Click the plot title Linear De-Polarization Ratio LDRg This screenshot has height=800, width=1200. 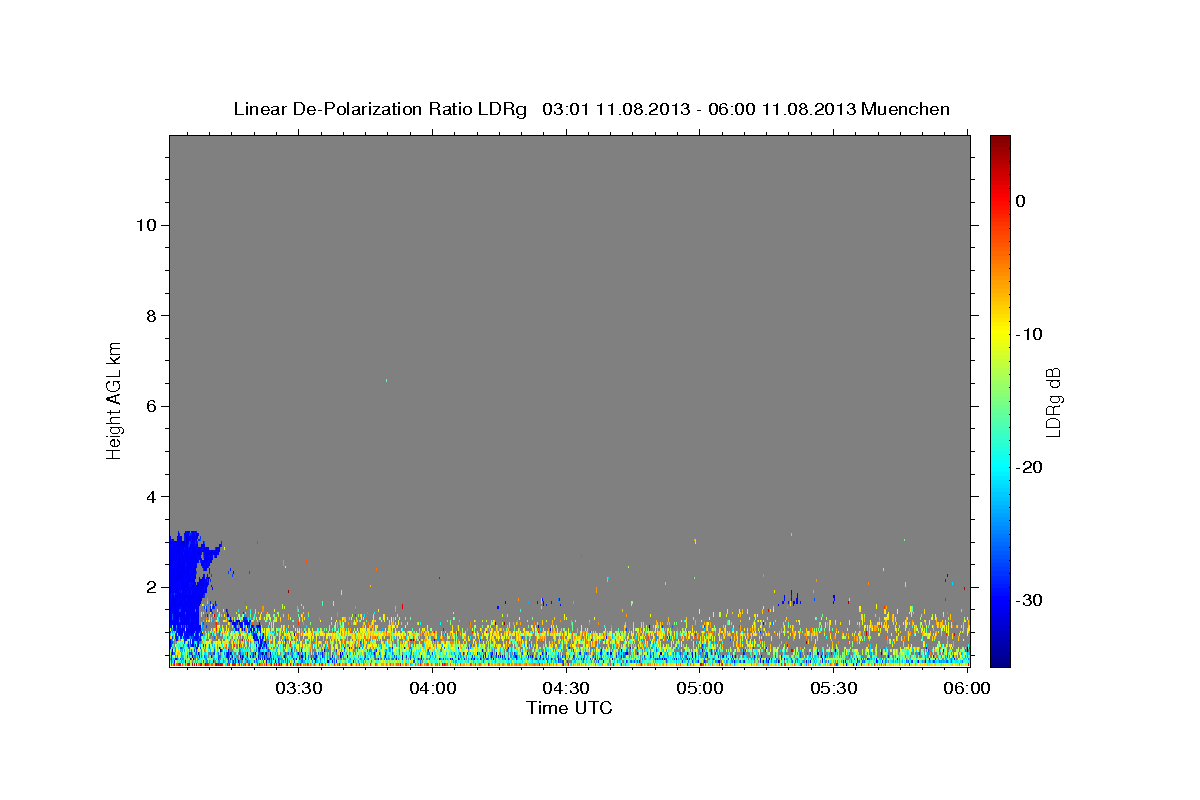point(380,109)
